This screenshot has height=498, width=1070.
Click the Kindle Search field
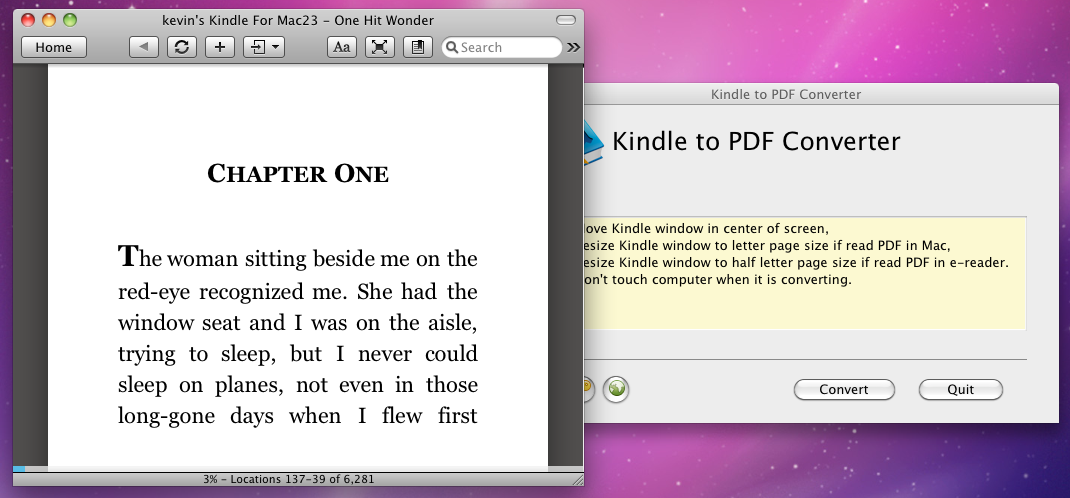502,47
